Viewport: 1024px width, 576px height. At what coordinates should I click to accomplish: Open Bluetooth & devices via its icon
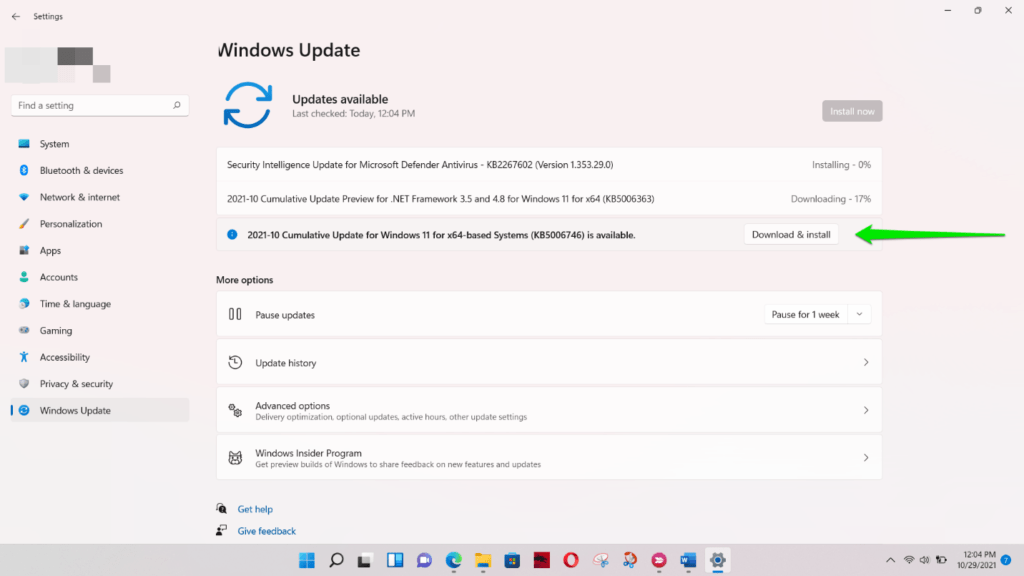[23, 170]
